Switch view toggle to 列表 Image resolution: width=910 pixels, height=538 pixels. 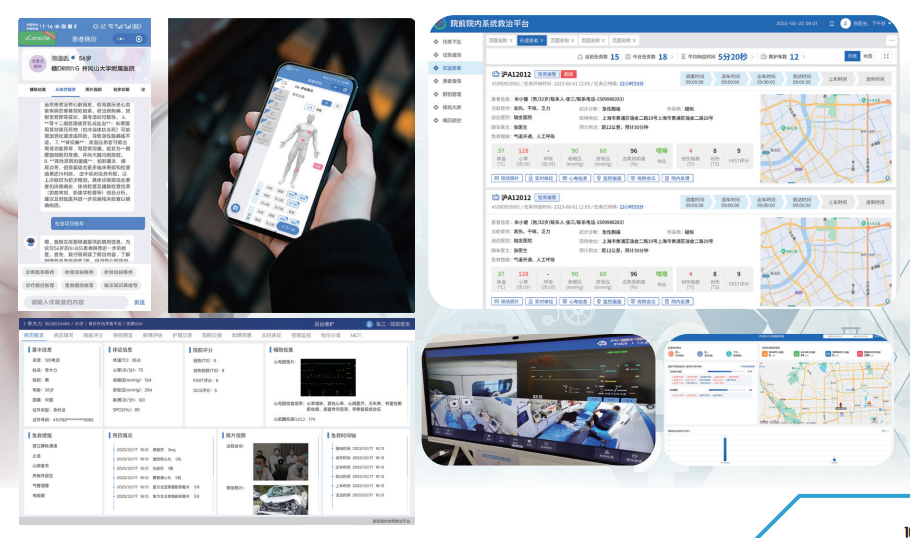tap(850, 57)
